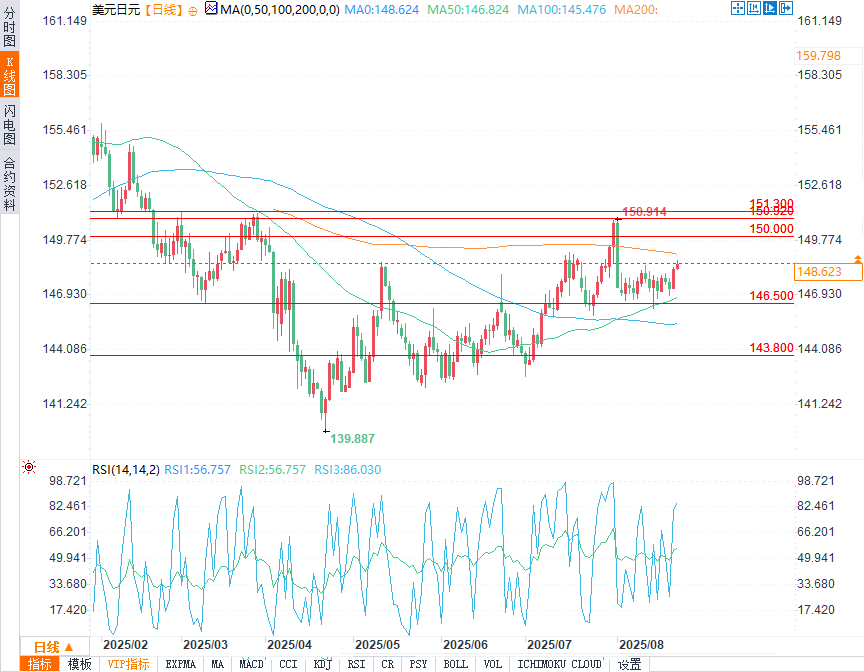Click the orange 159.798 price label

click(818, 56)
